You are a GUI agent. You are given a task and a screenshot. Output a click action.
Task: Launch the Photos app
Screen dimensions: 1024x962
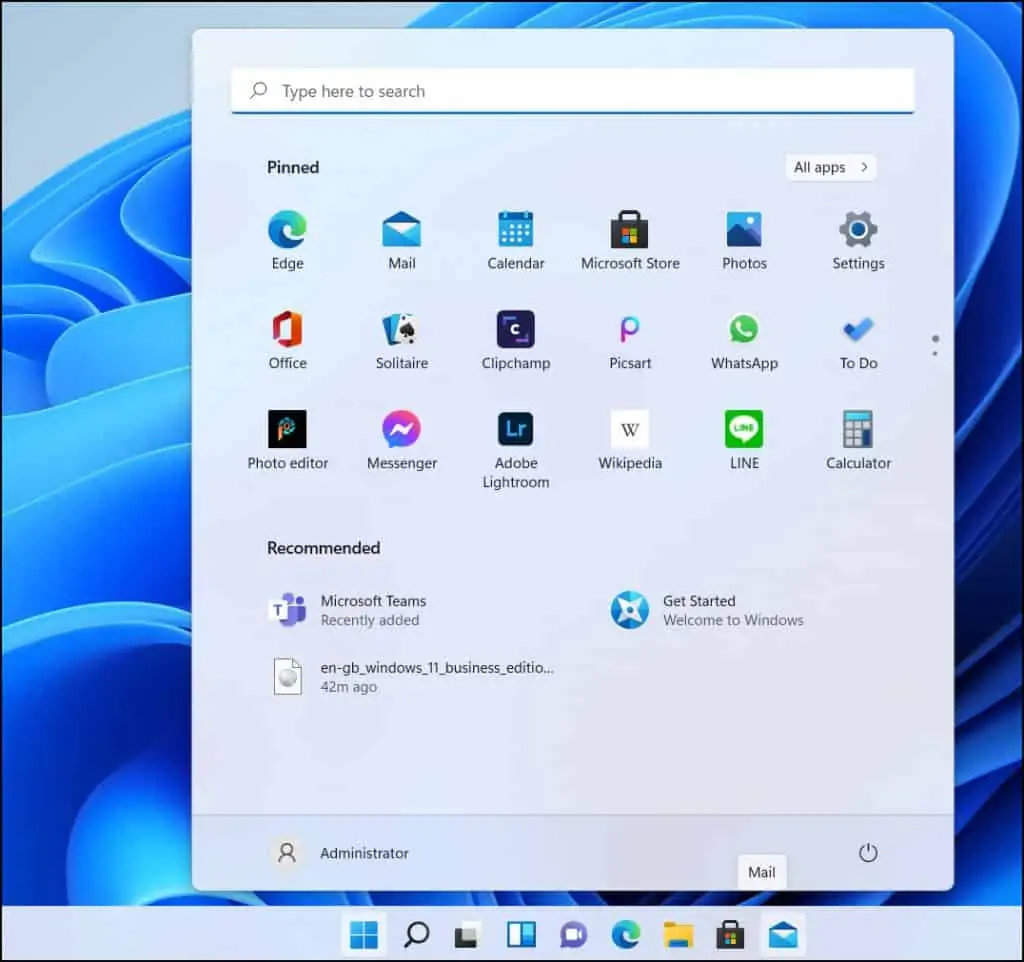point(744,240)
